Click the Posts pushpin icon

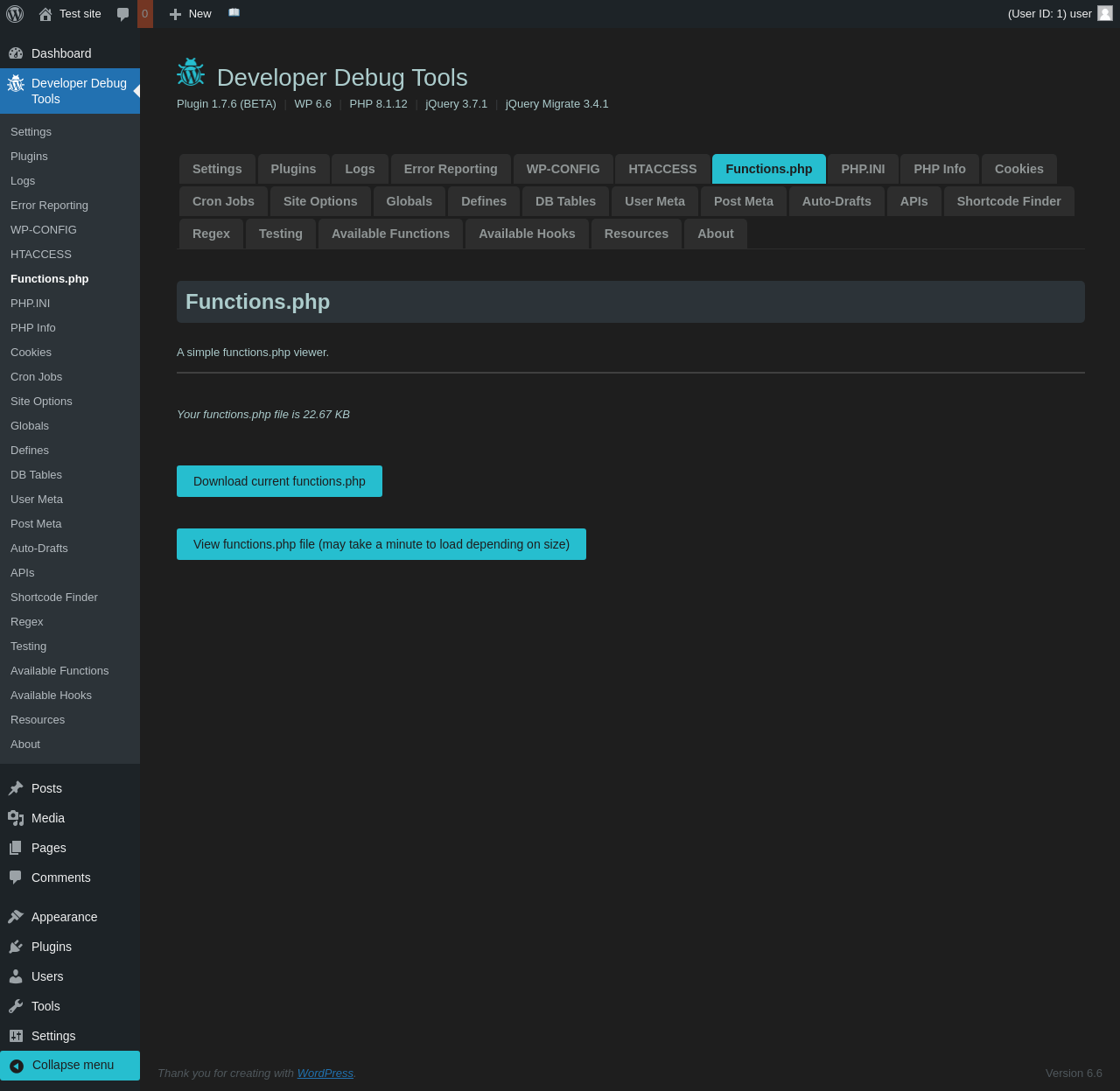16,788
